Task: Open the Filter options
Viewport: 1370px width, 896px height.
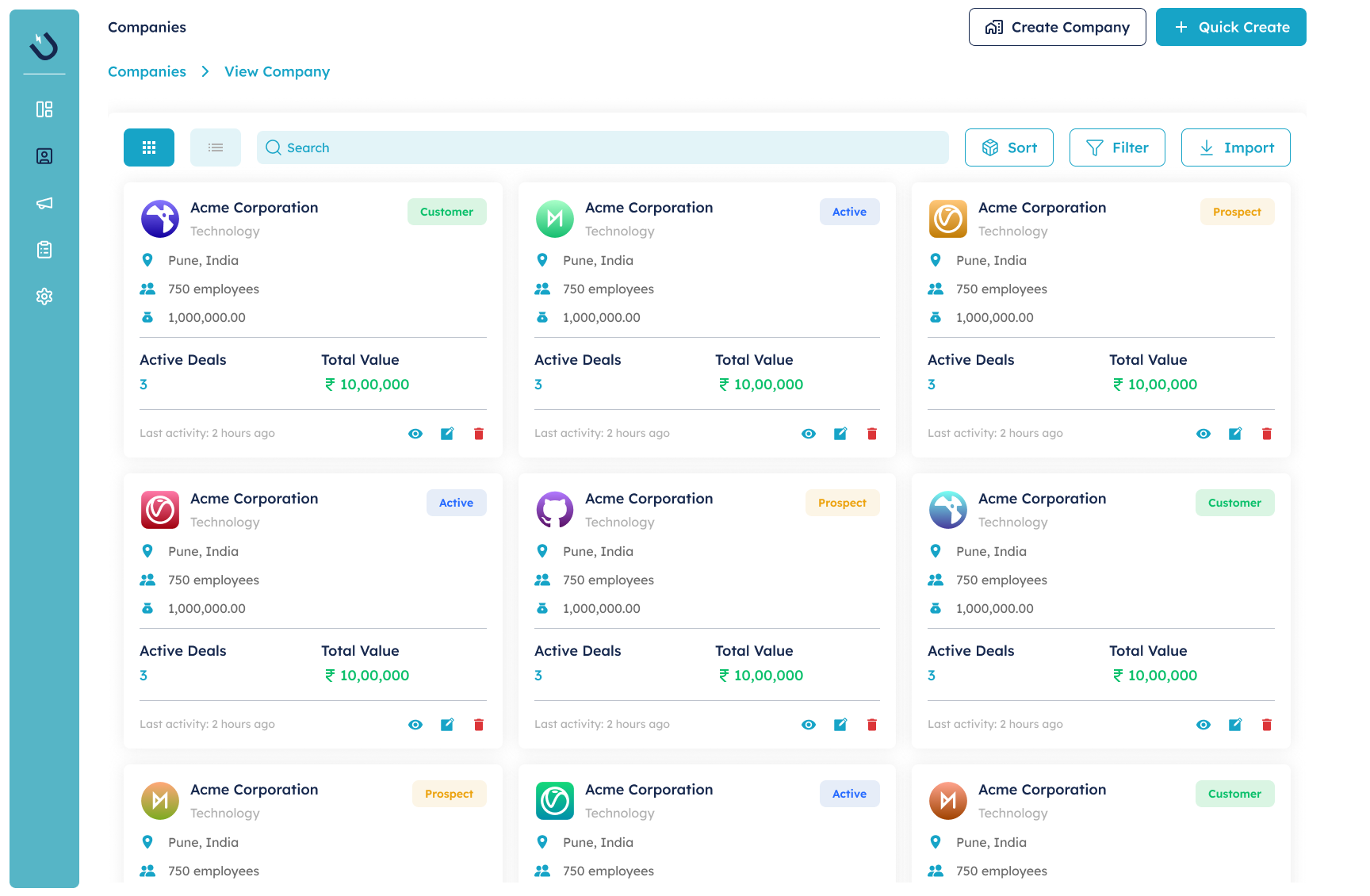Action: (x=1116, y=147)
